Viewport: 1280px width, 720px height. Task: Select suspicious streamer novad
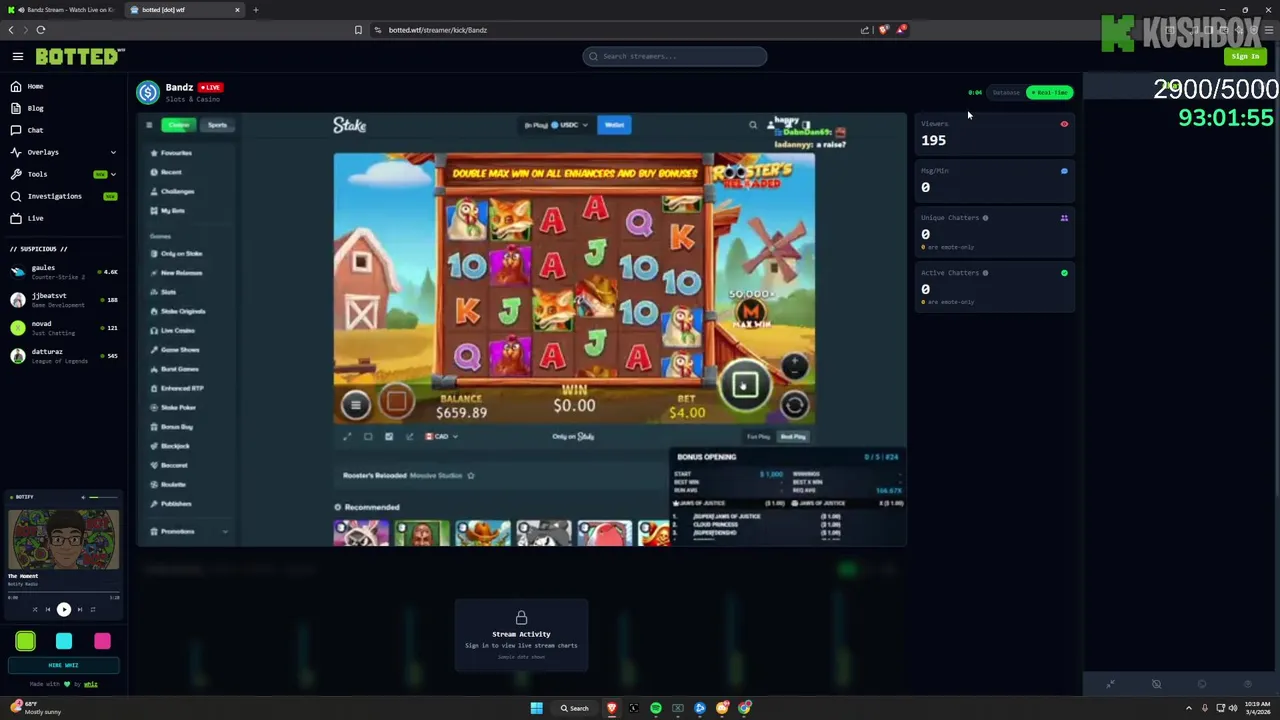tap(63, 327)
